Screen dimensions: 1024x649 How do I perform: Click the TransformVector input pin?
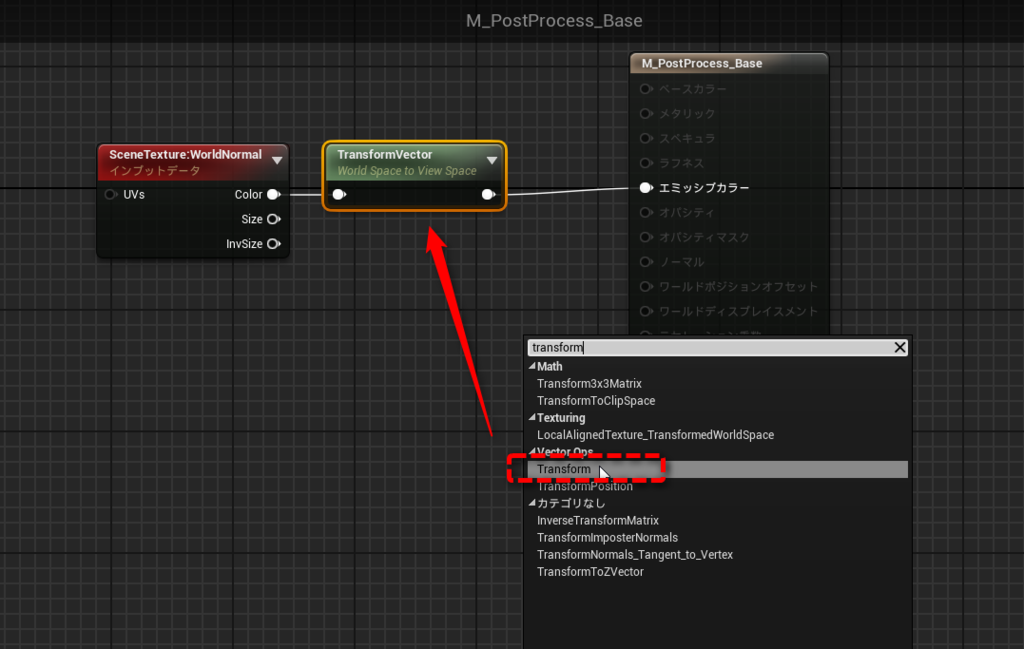point(340,195)
